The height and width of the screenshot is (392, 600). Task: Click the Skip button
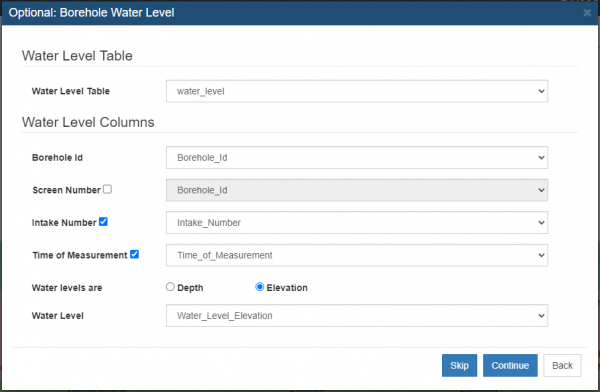(459, 365)
